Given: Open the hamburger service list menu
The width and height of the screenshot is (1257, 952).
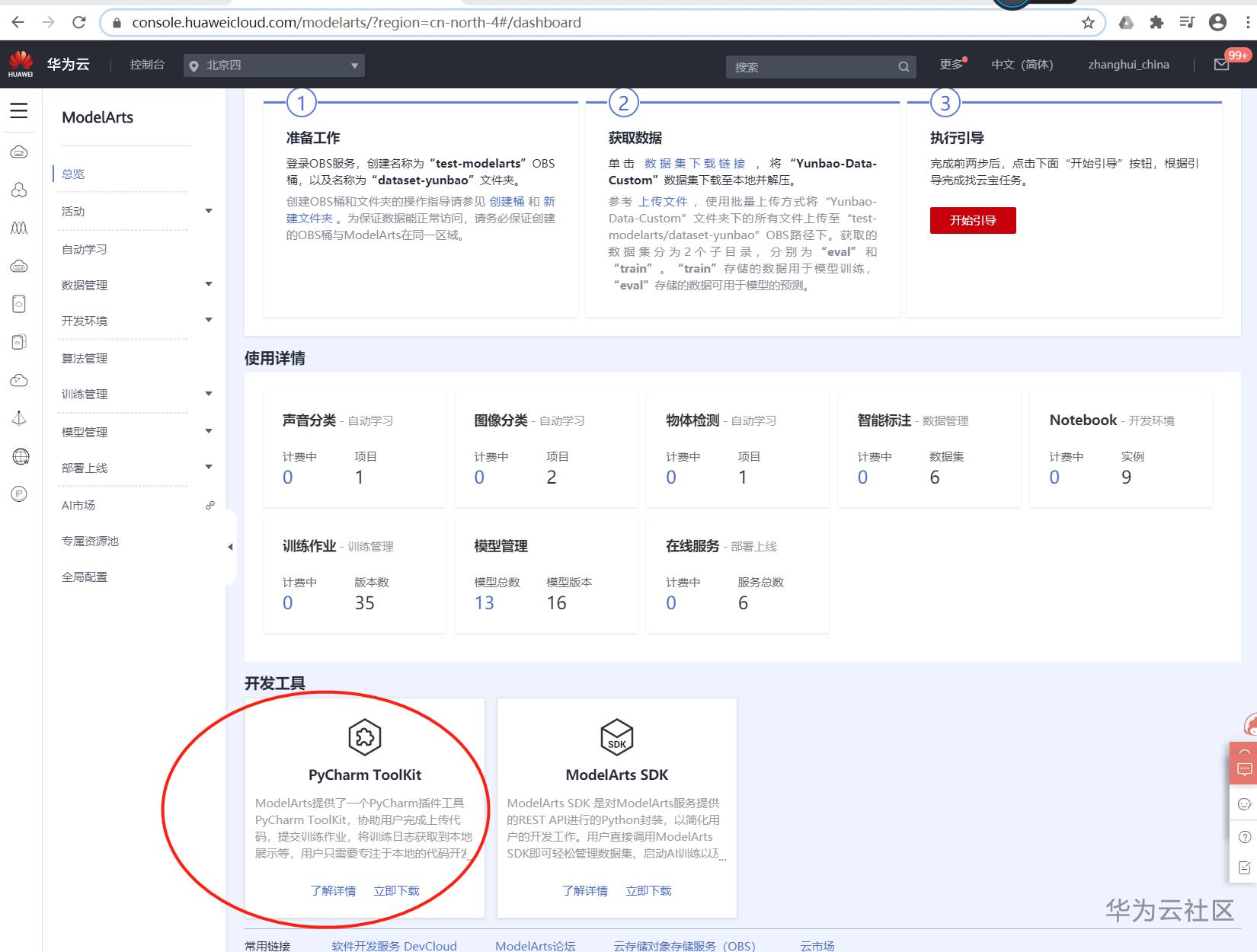Looking at the screenshot, I should (x=19, y=111).
